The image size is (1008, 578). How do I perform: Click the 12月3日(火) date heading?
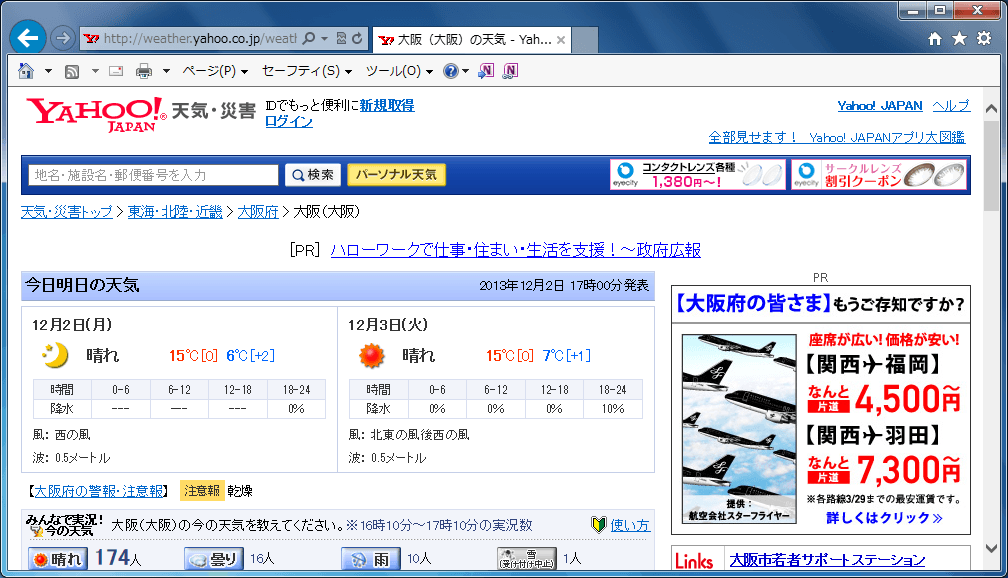[x=388, y=325]
